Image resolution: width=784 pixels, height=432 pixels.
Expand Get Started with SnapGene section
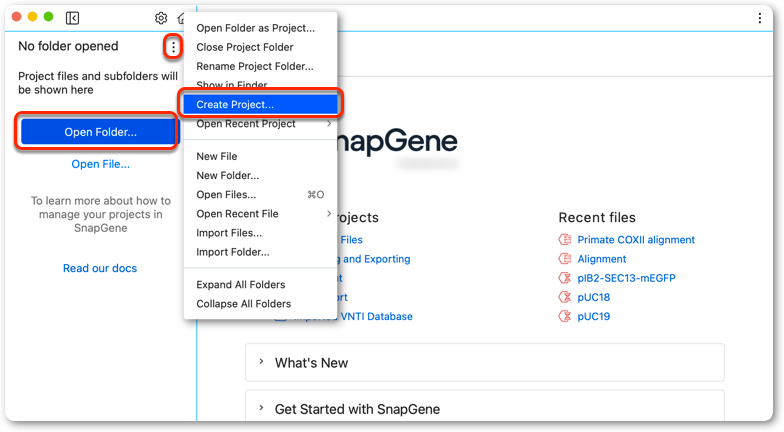point(484,408)
